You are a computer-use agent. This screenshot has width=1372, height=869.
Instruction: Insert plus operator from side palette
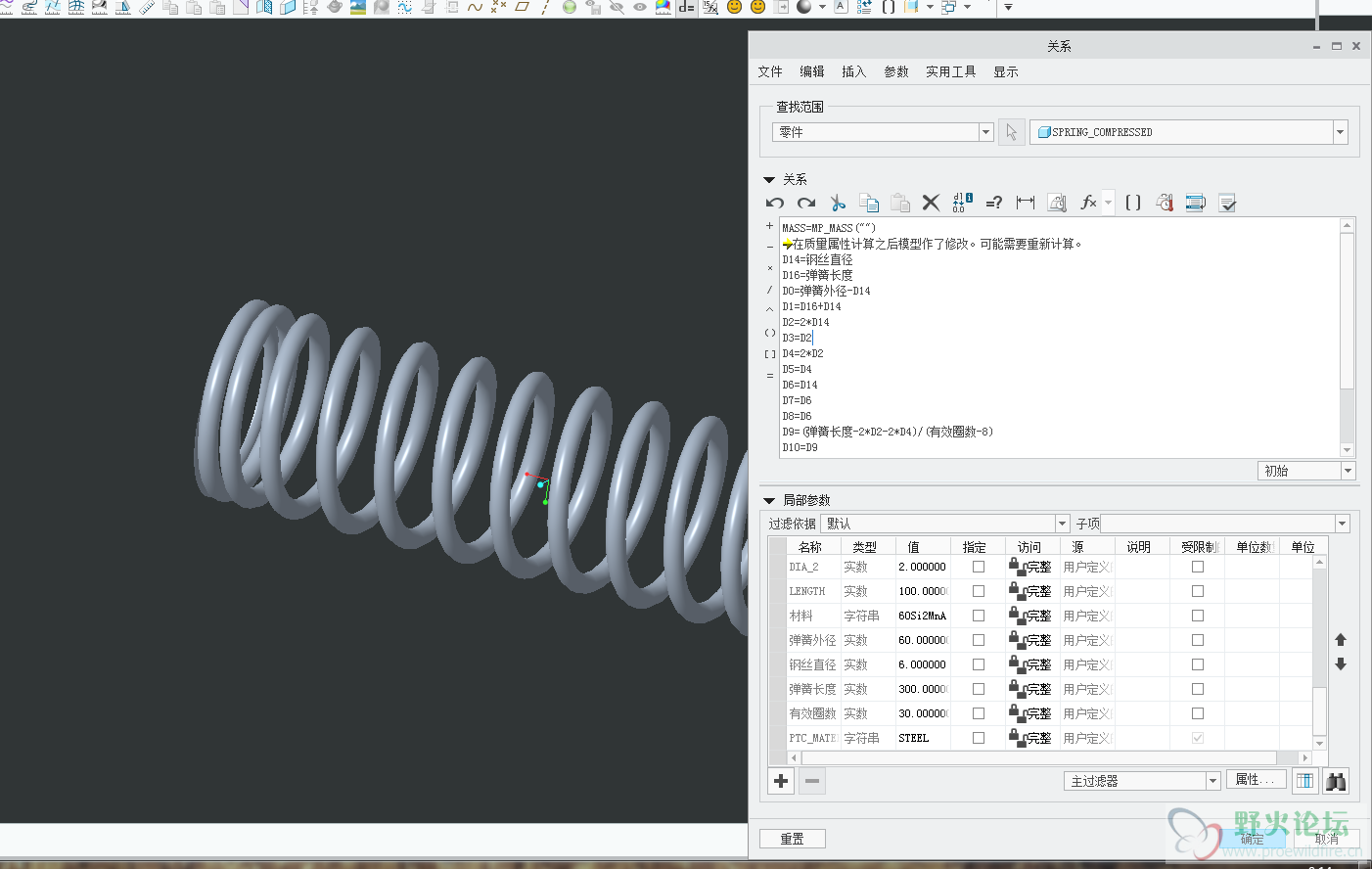coord(770,226)
